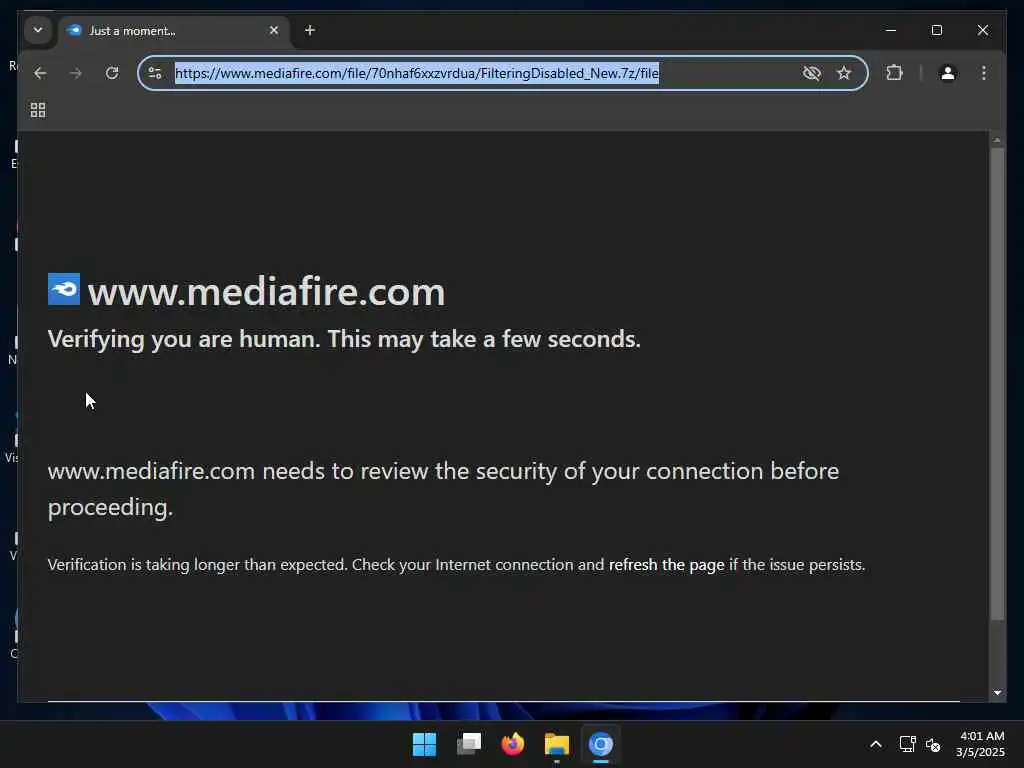Open the clock showing 4:01 AM
The image size is (1024, 768).
[x=981, y=744]
